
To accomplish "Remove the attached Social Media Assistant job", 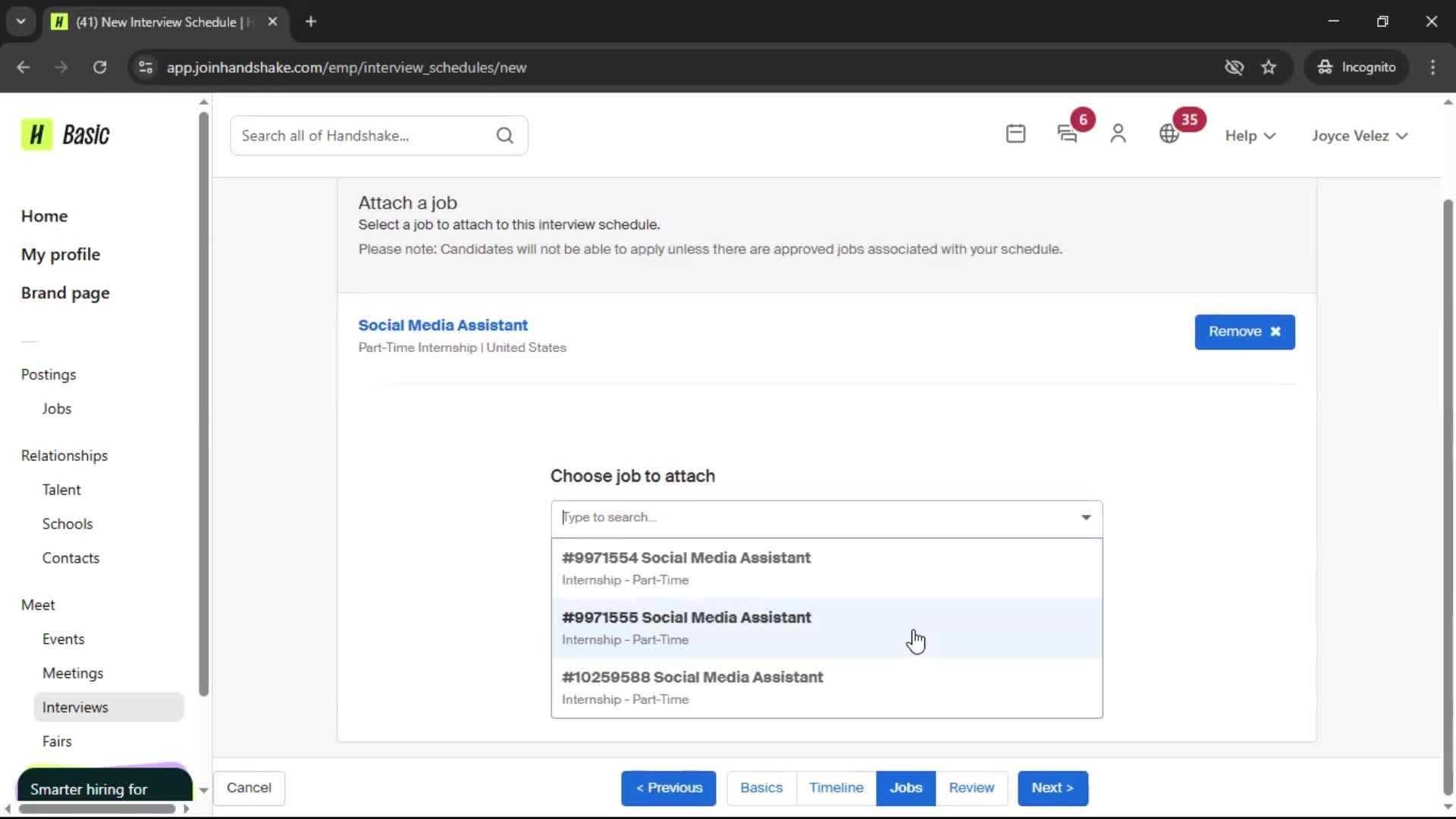I will [1244, 332].
